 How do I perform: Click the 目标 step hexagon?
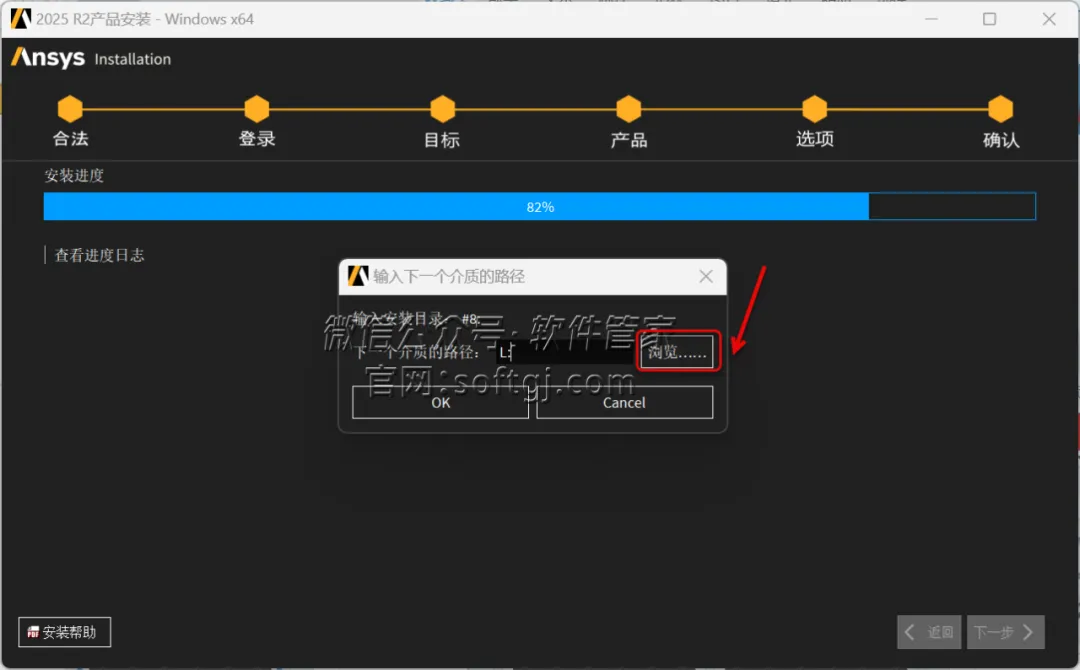(443, 109)
